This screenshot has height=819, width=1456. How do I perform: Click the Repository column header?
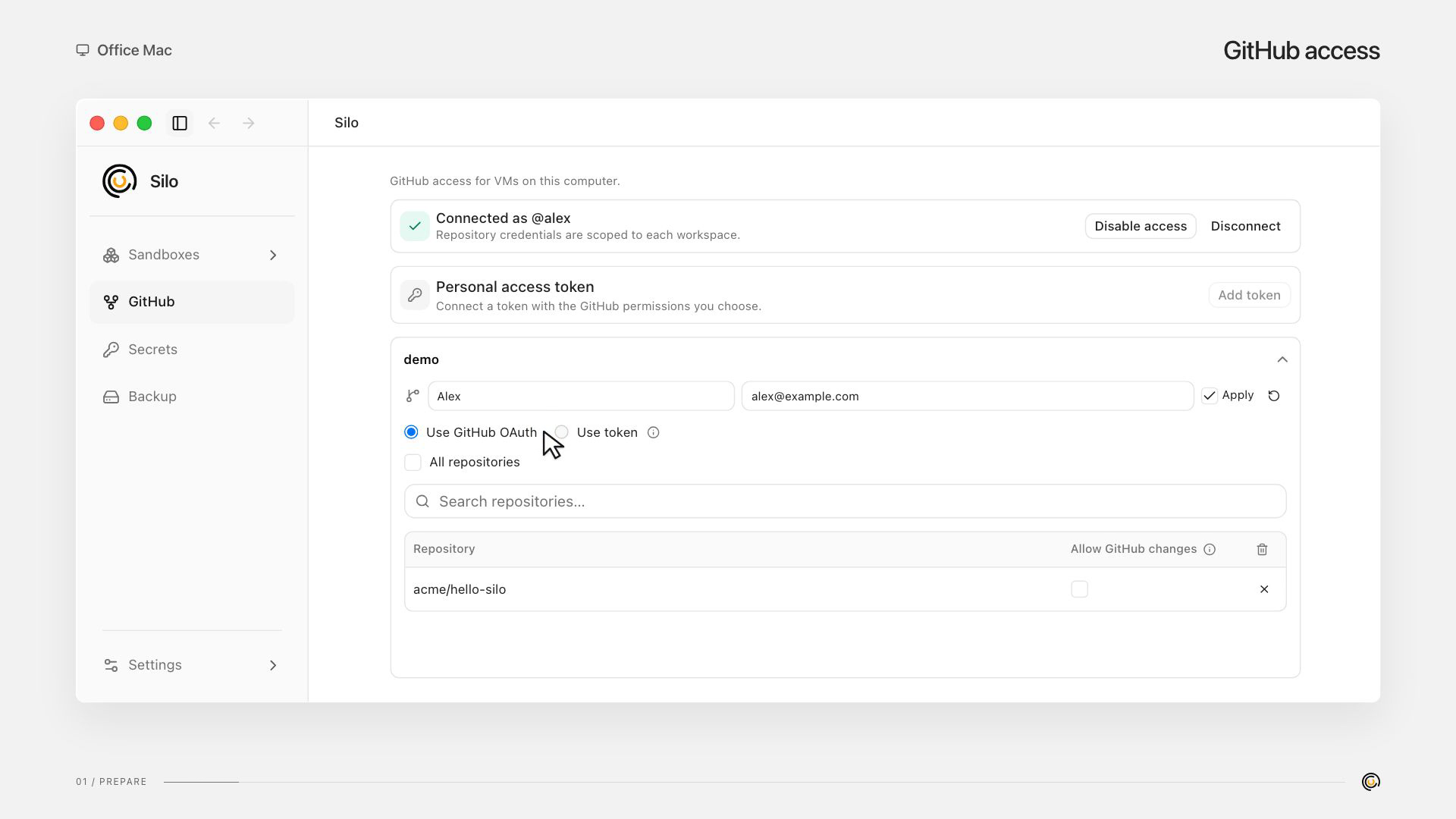(x=444, y=549)
